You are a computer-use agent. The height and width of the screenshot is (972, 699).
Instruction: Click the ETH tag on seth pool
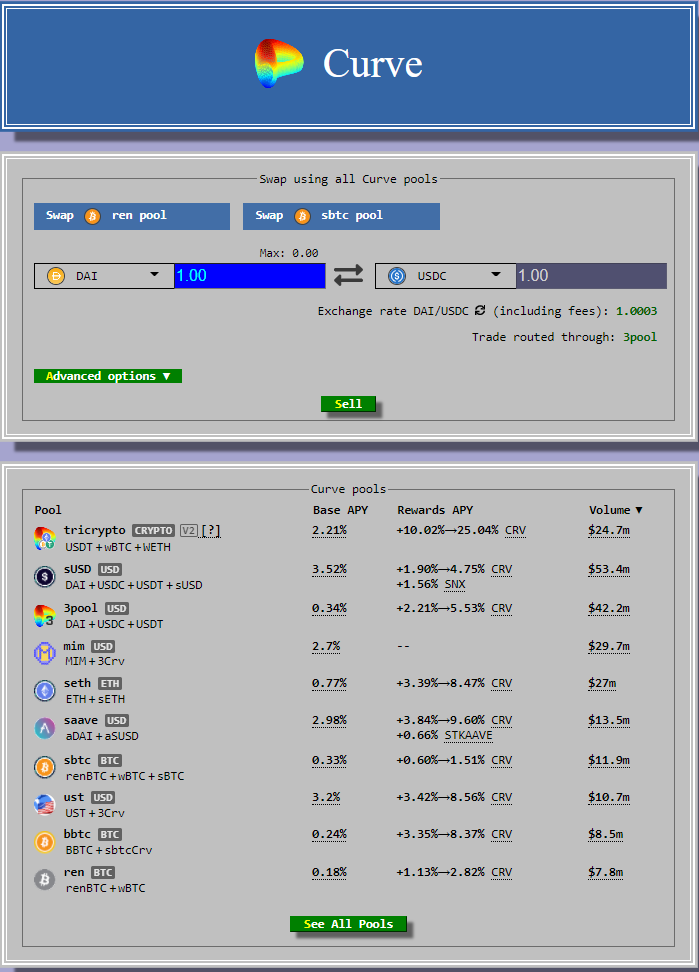[110, 683]
